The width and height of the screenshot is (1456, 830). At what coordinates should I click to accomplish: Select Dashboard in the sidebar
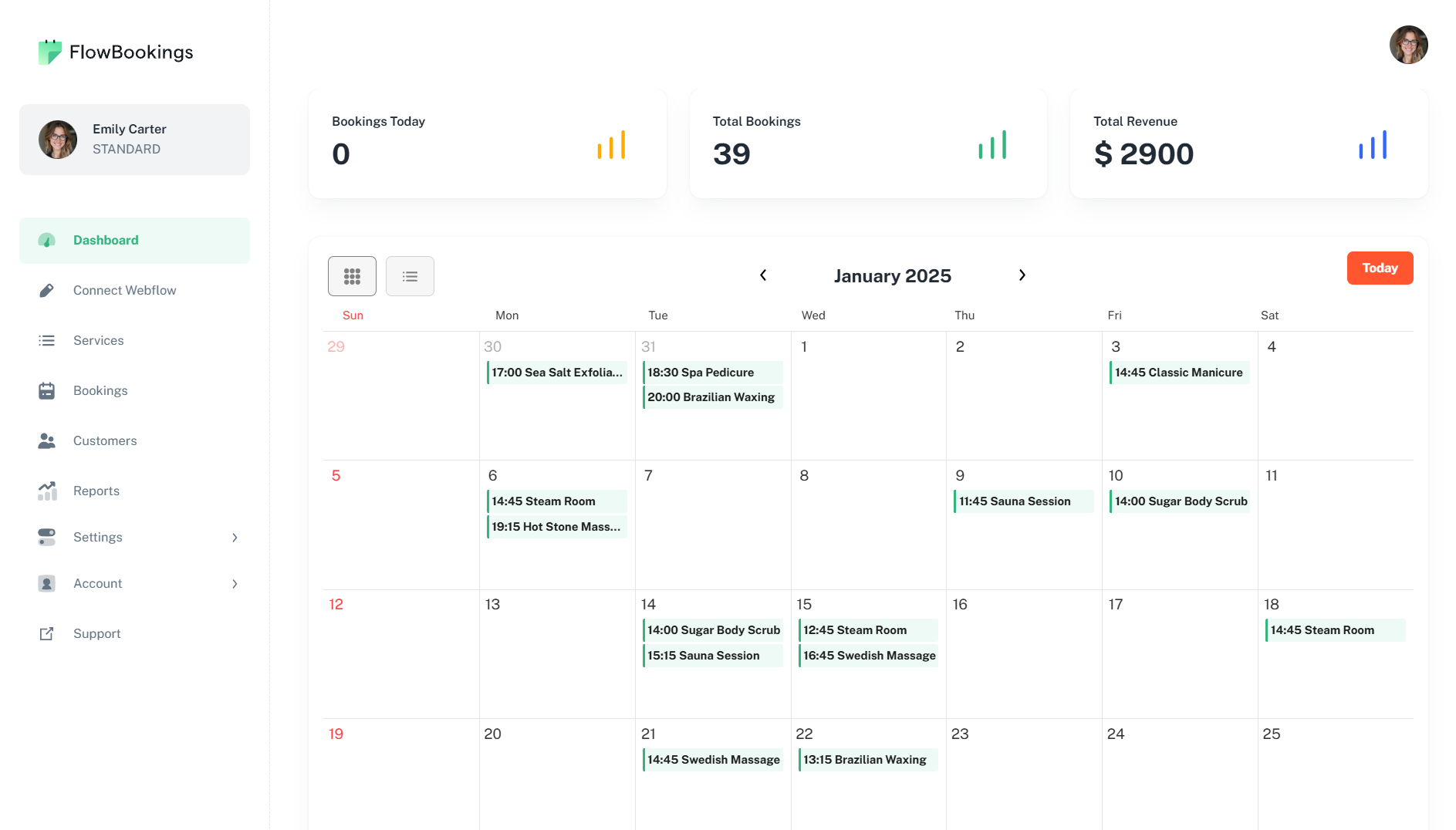coord(106,240)
